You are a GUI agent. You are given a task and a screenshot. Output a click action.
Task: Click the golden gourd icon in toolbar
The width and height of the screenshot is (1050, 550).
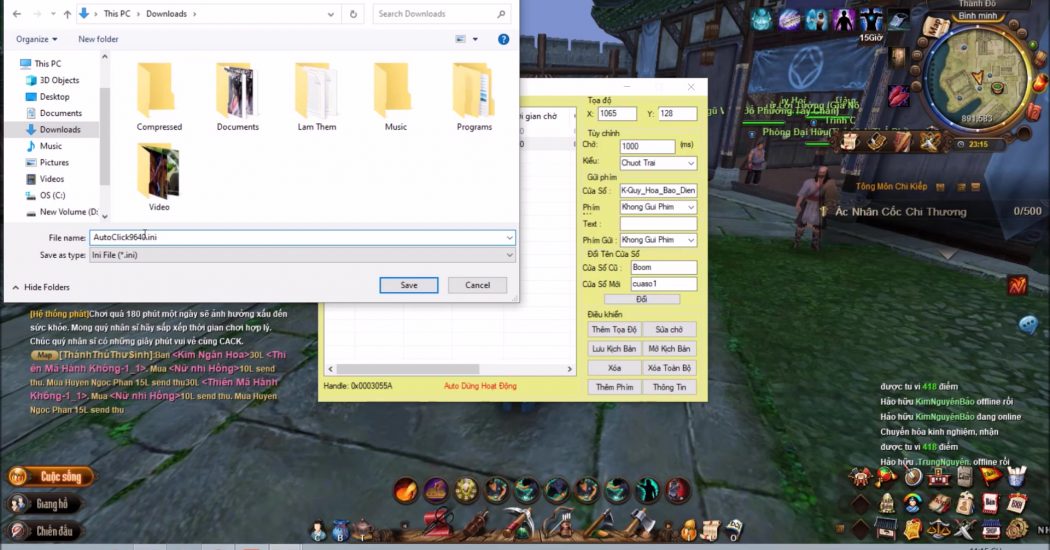tap(688, 531)
